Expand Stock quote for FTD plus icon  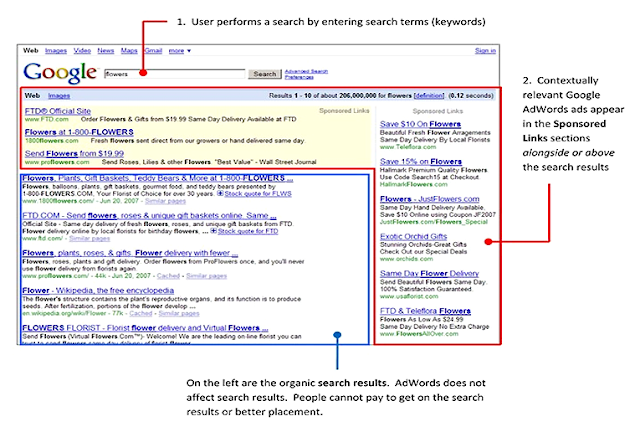[213, 231]
